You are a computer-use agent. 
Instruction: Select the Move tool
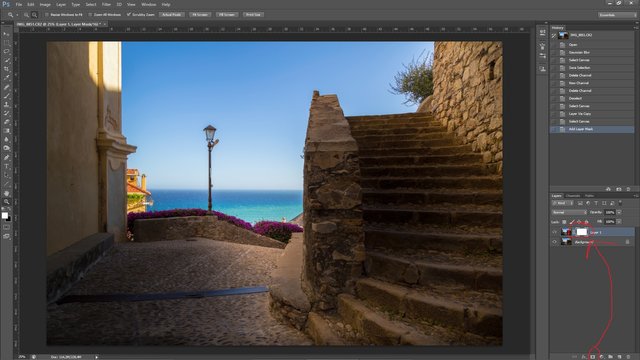coord(6,34)
